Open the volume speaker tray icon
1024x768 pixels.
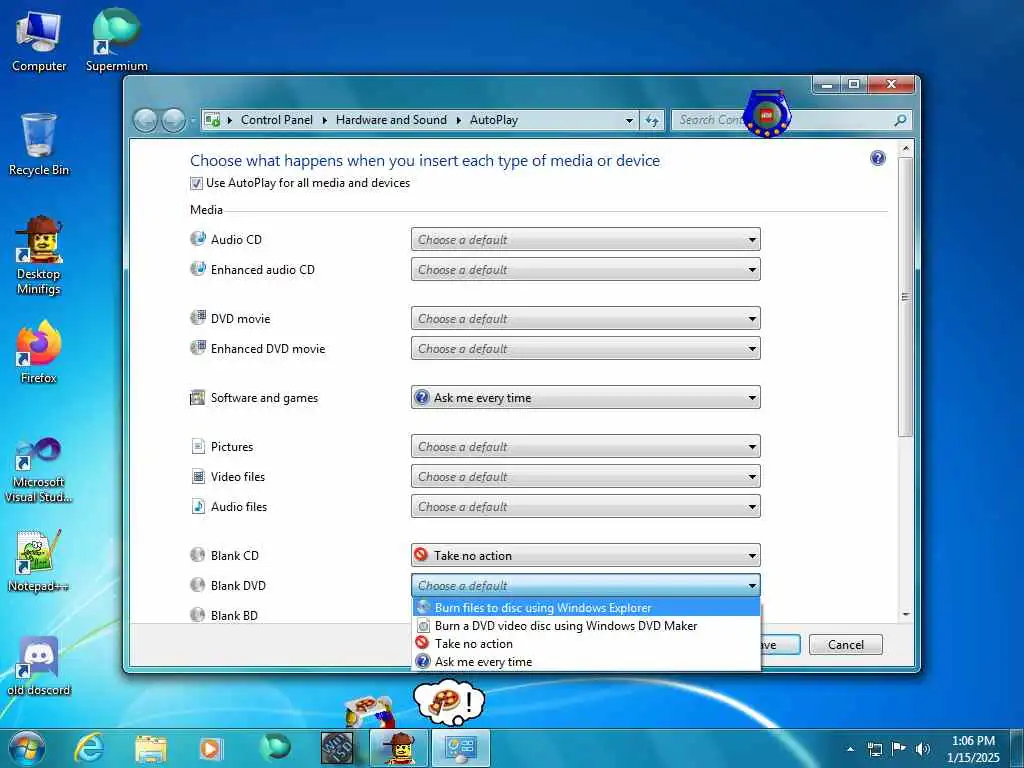click(x=923, y=749)
